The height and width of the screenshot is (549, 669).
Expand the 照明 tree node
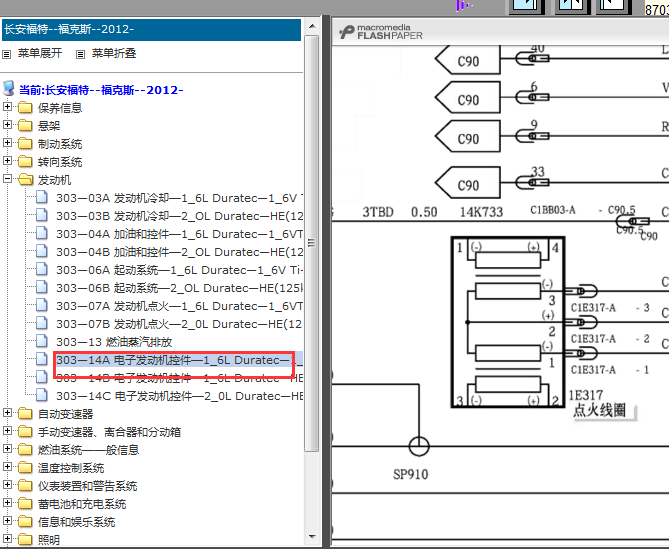tap(7, 538)
